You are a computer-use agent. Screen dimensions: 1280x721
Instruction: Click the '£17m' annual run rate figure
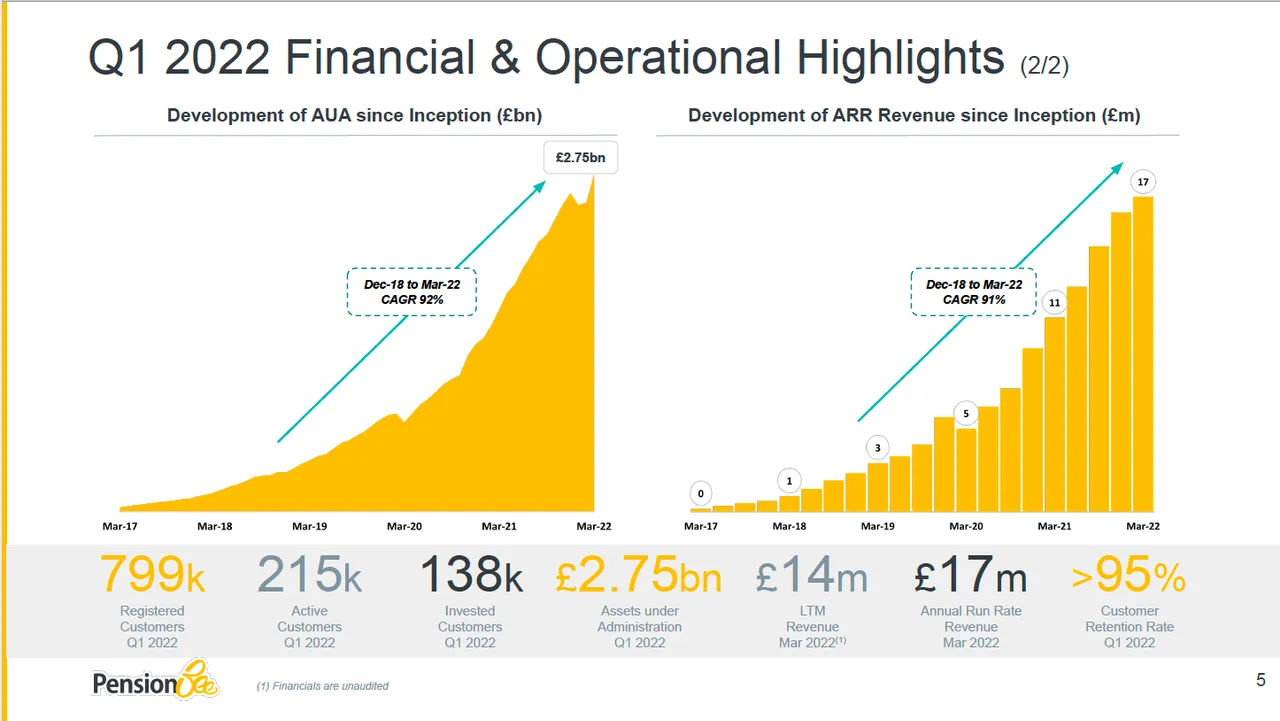click(971, 576)
